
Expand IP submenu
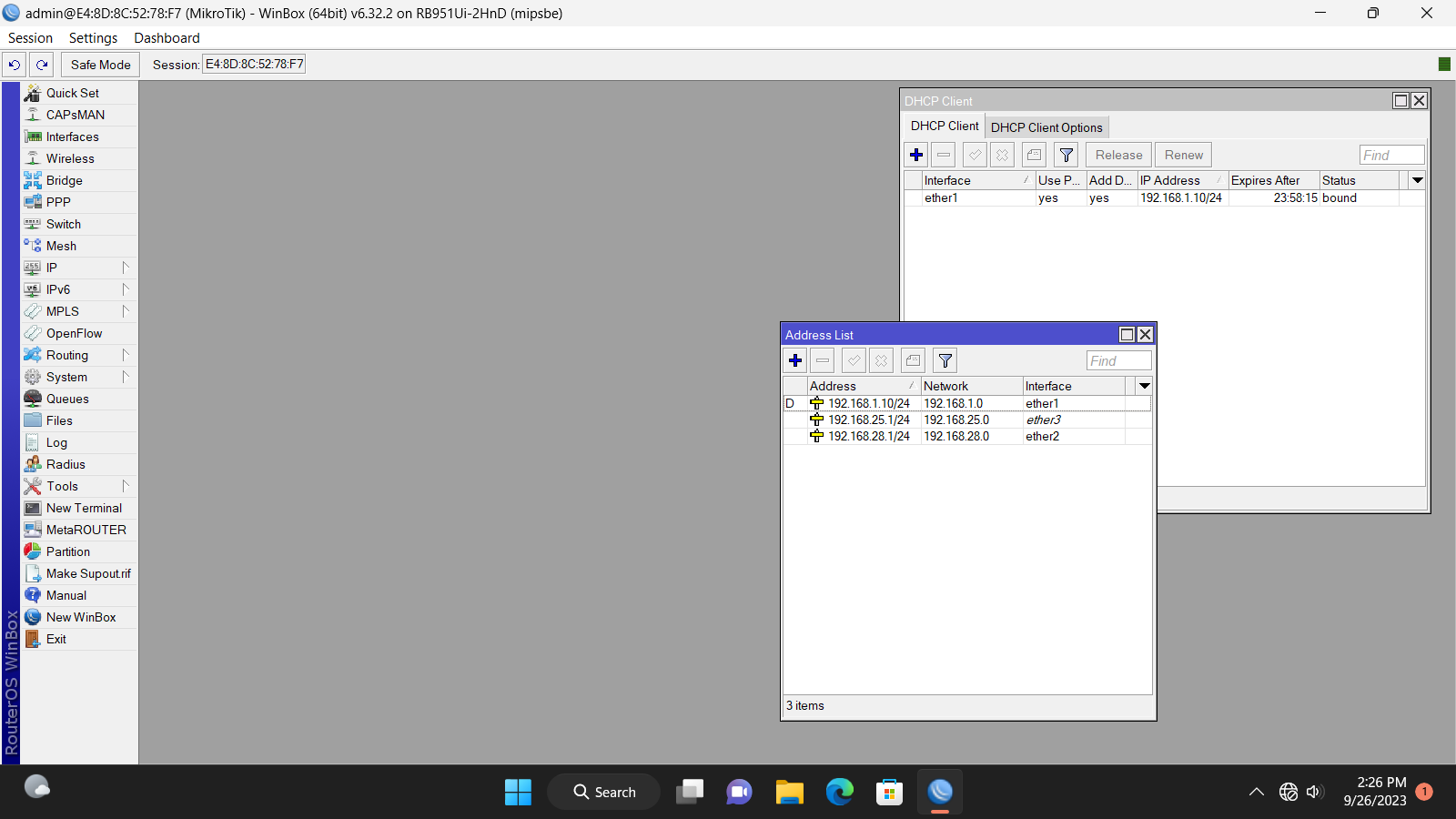point(79,268)
